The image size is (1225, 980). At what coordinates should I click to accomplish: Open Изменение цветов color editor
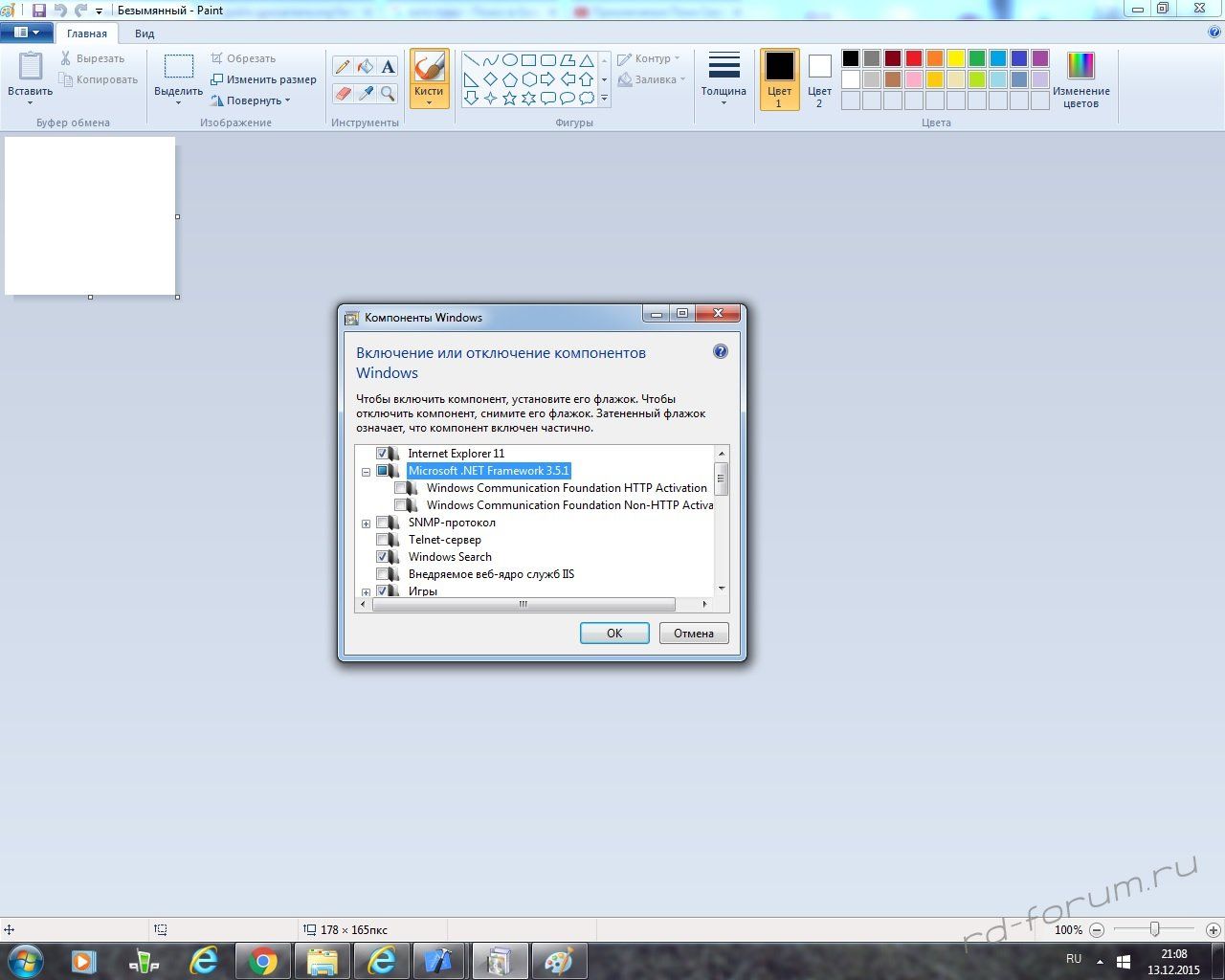tap(1080, 79)
